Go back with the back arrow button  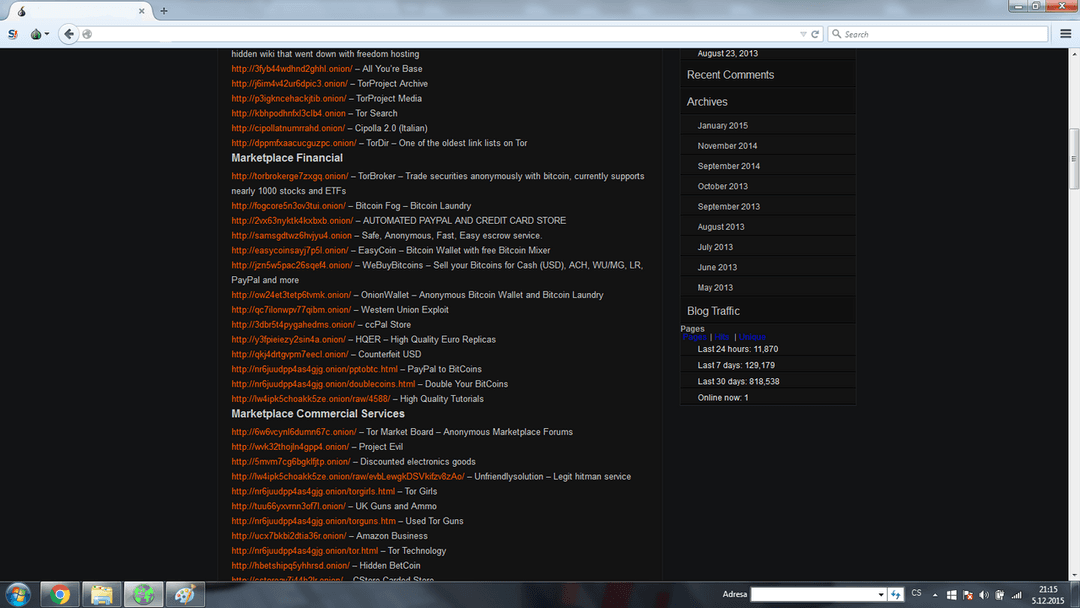(68, 34)
